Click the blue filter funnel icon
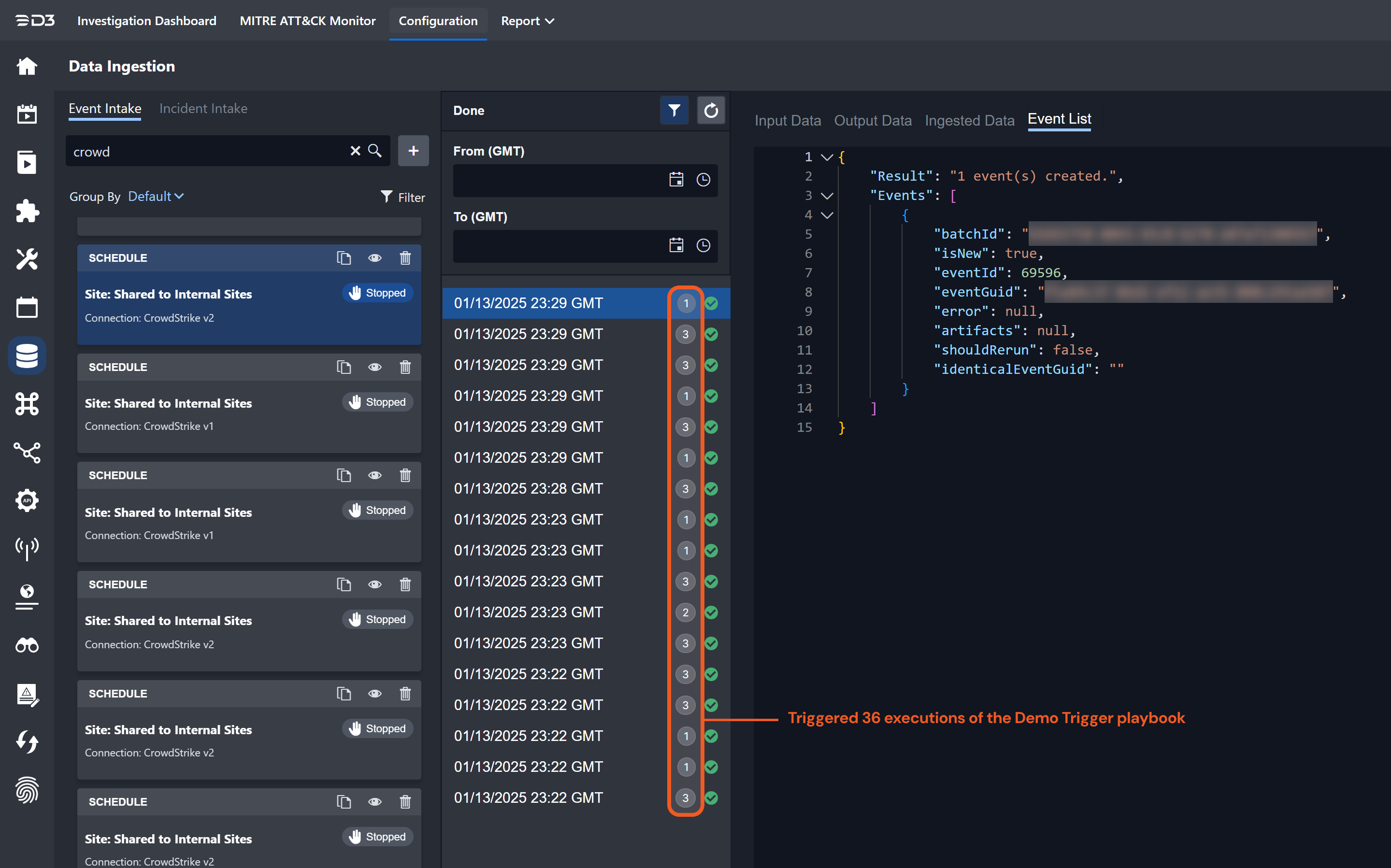The image size is (1391, 868). tap(674, 110)
